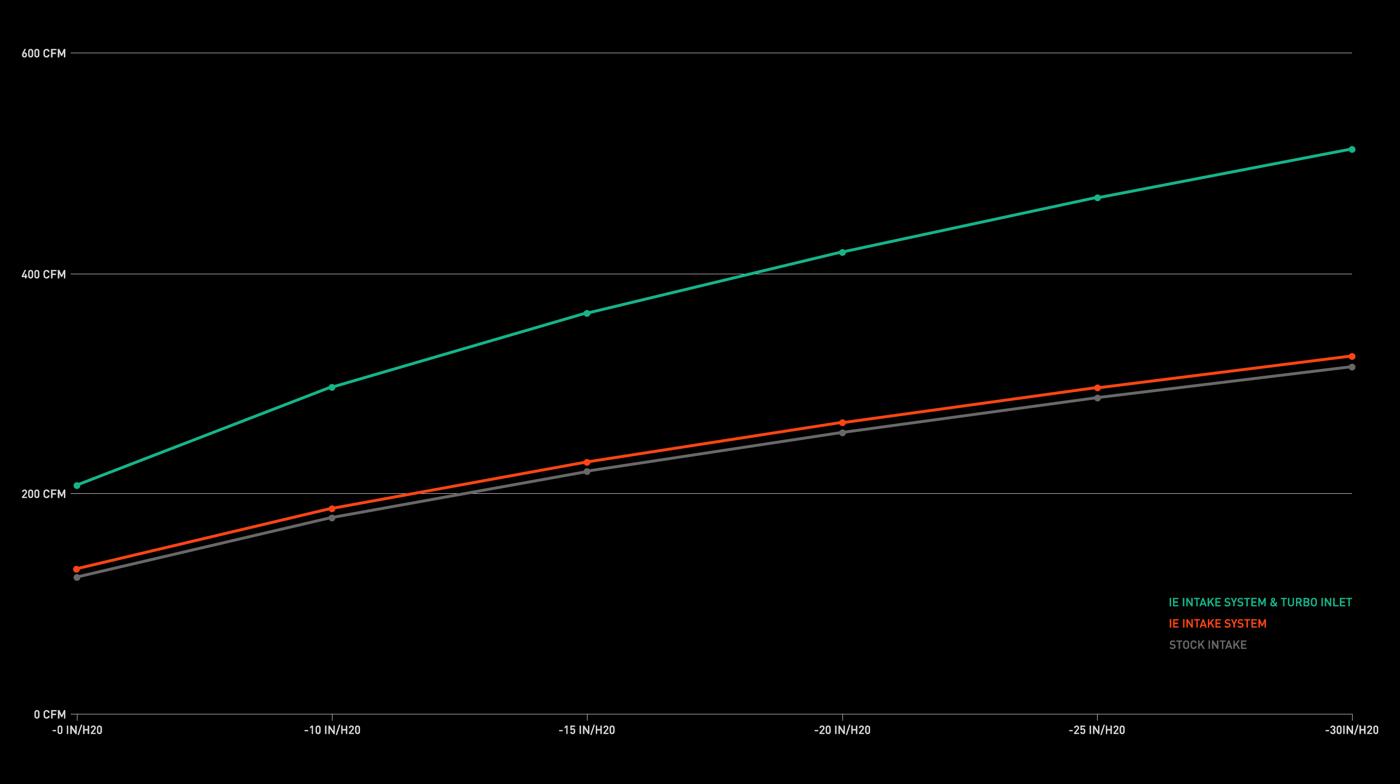Select the orange line data point at -10 IN/H20
The width and height of the screenshot is (1400, 784).
point(332,508)
